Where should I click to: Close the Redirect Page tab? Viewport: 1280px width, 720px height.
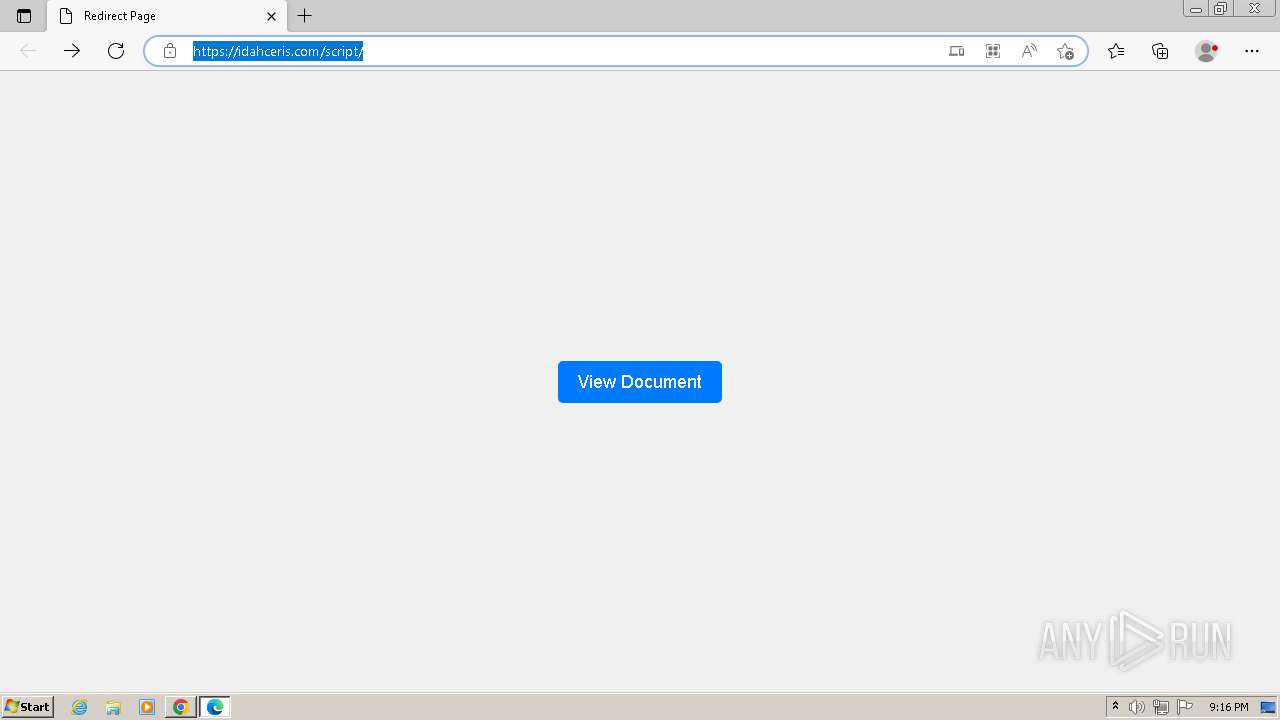tap(271, 16)
